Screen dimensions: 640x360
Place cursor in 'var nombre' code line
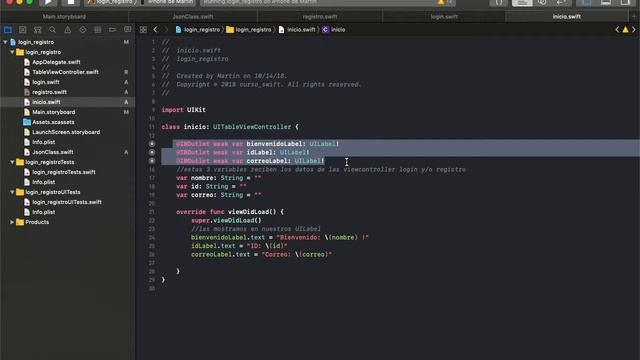[218, 178]
